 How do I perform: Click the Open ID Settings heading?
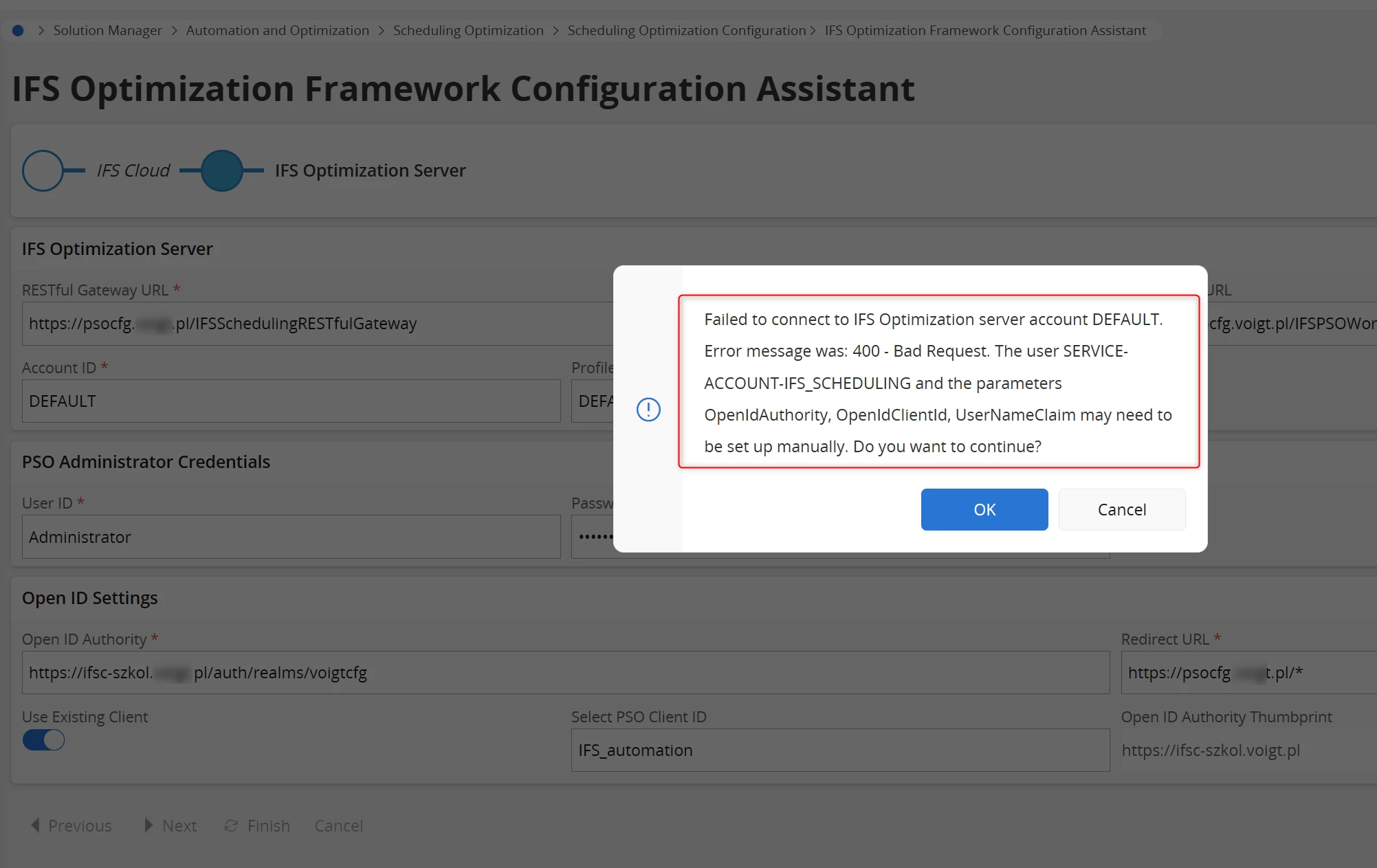pos(89,598)
